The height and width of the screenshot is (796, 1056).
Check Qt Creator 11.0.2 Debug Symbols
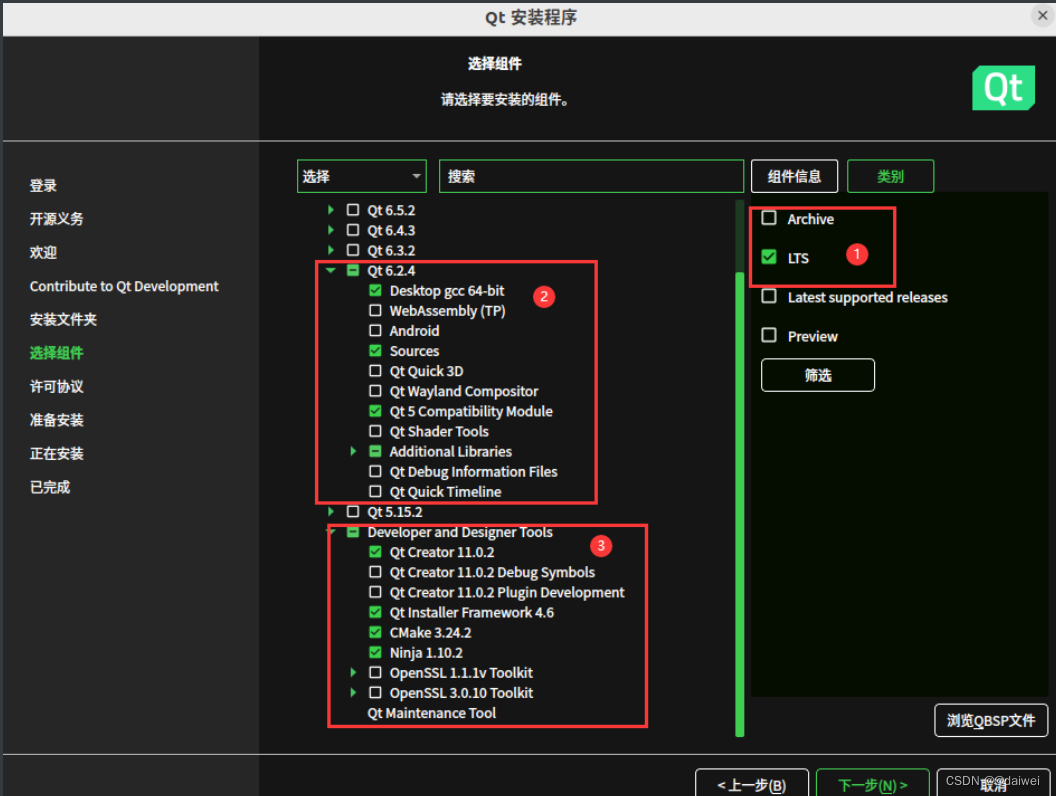(x=375, y=572)
